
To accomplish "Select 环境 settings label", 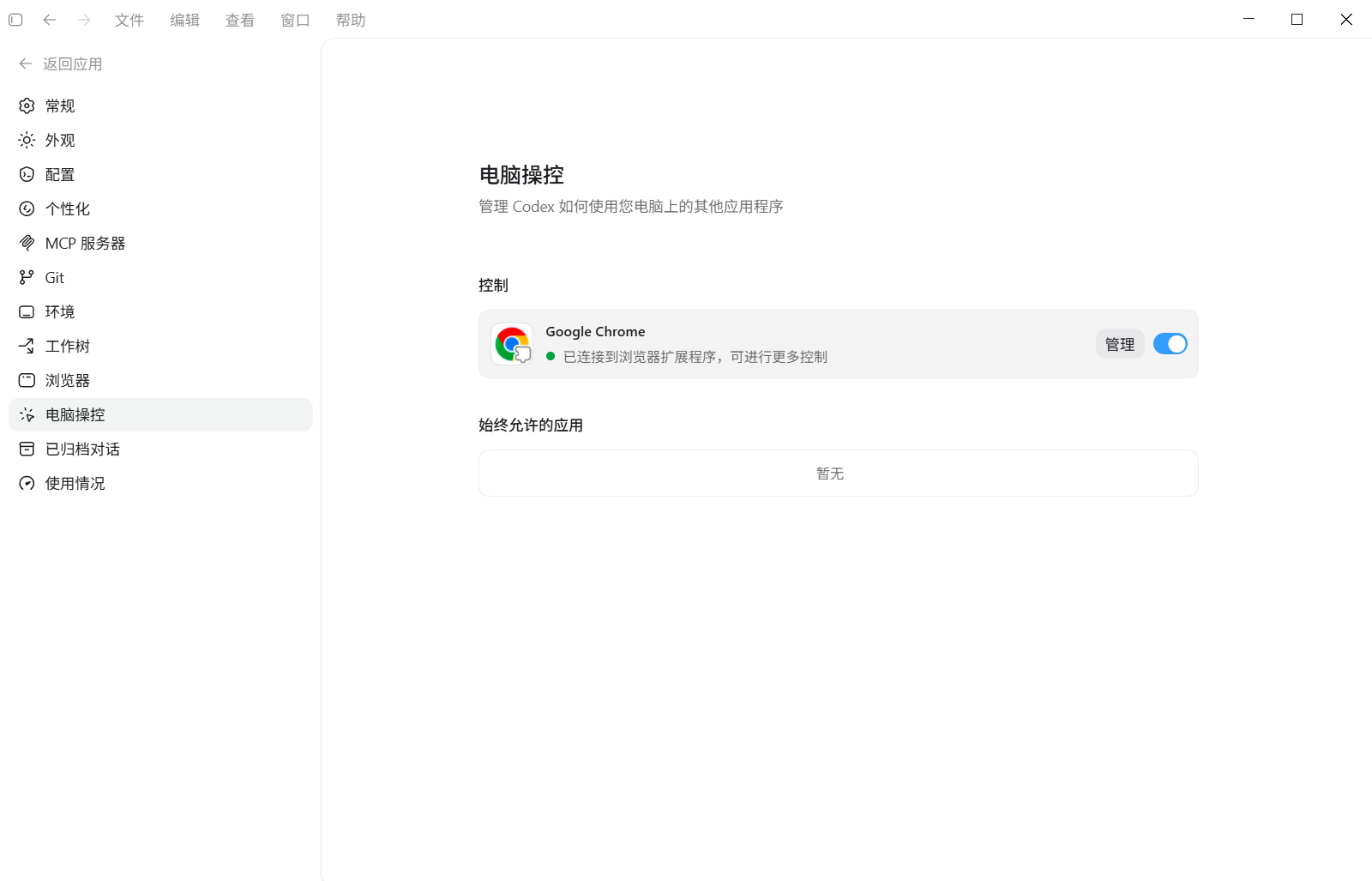I will click(x=60, y=311).
